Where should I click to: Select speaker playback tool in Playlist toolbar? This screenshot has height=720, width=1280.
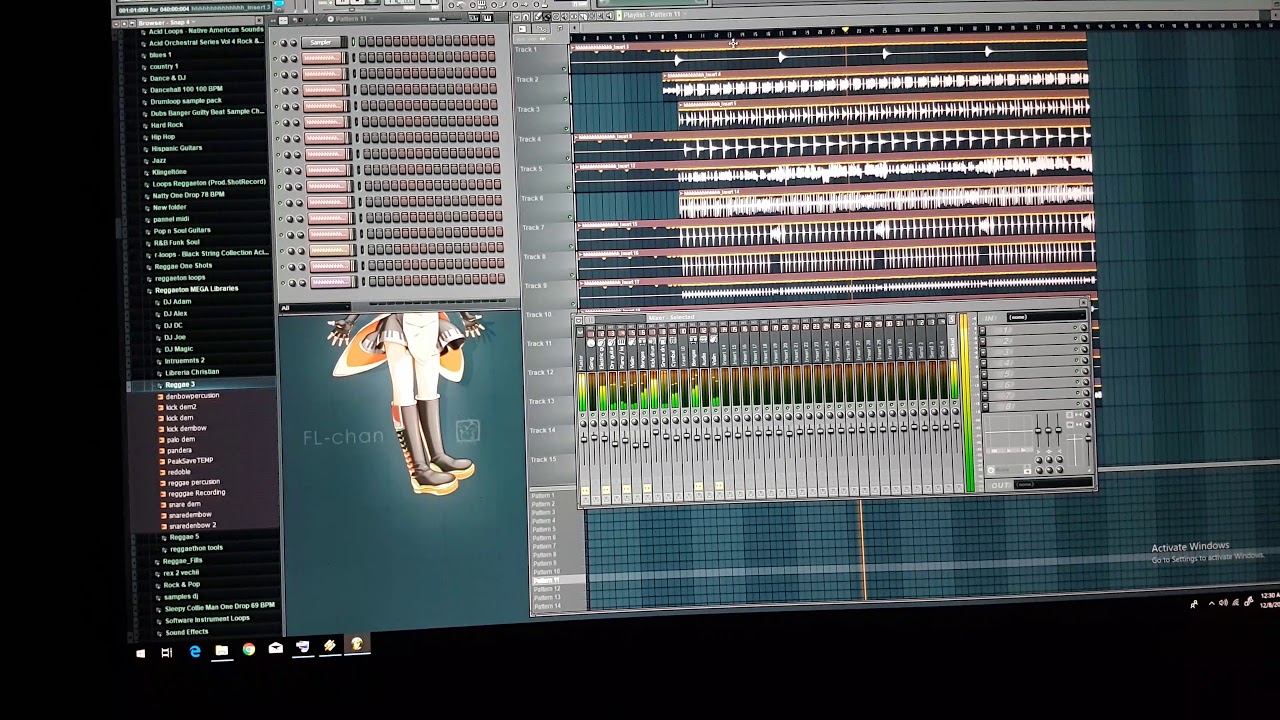point(609,16)
